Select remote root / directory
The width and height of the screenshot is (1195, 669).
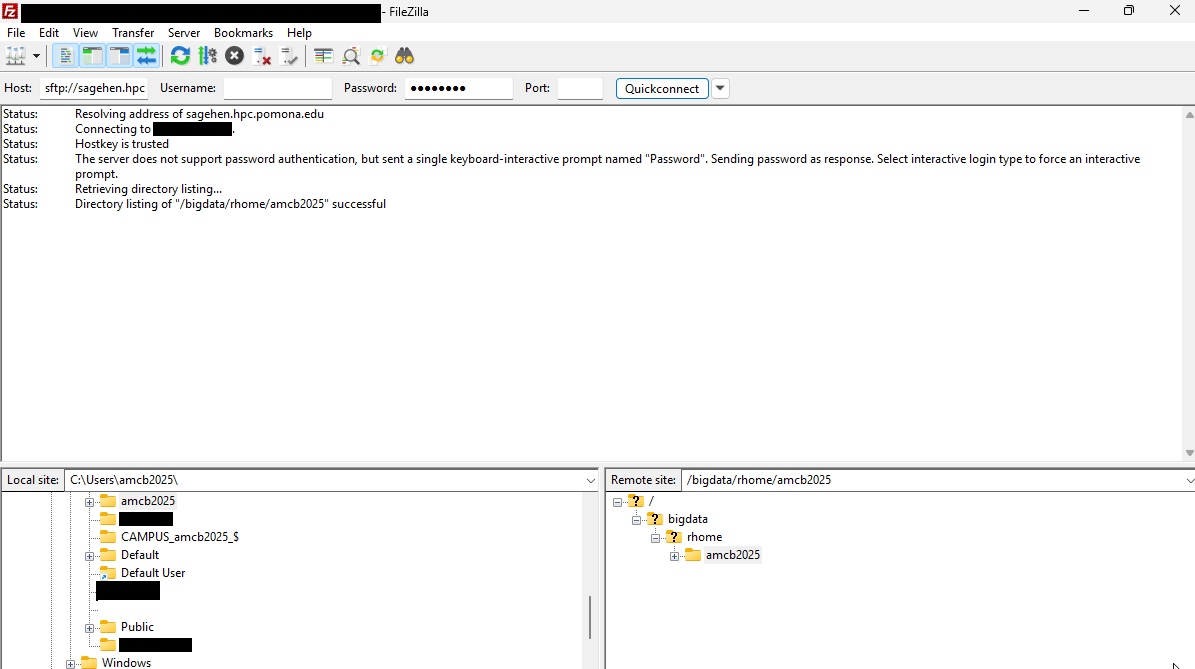(x=651, y=501)
